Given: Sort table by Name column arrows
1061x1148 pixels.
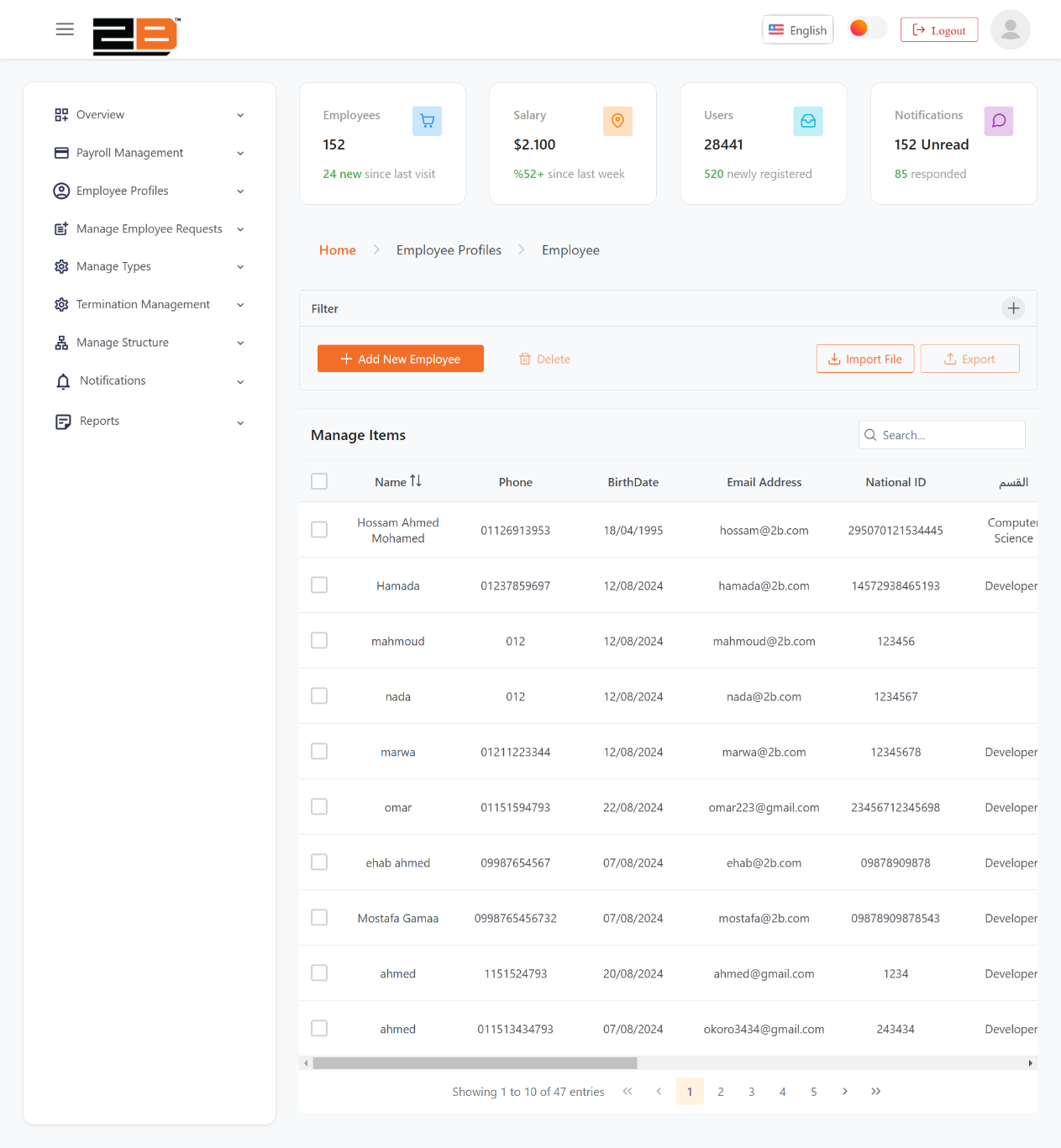Looking at the screenshot, I should (x=416, y=481).
